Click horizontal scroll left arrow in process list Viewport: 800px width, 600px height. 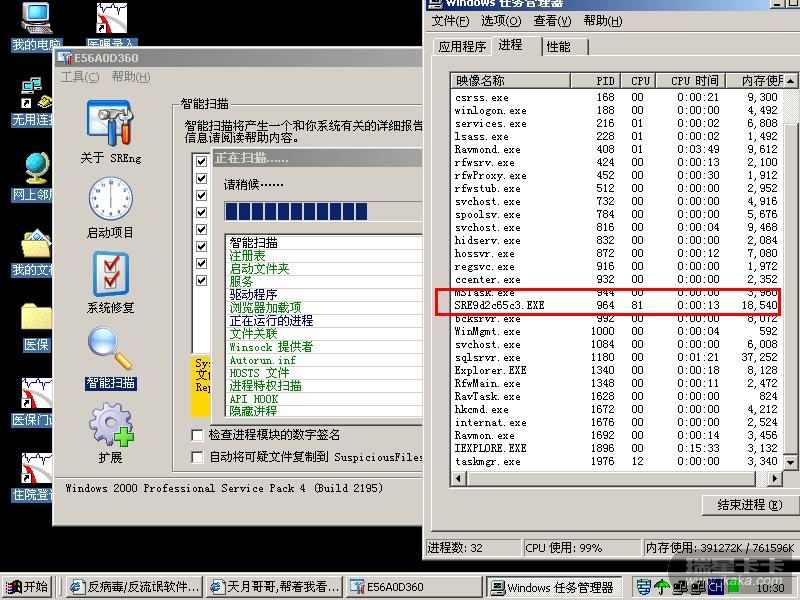[459, 479]
